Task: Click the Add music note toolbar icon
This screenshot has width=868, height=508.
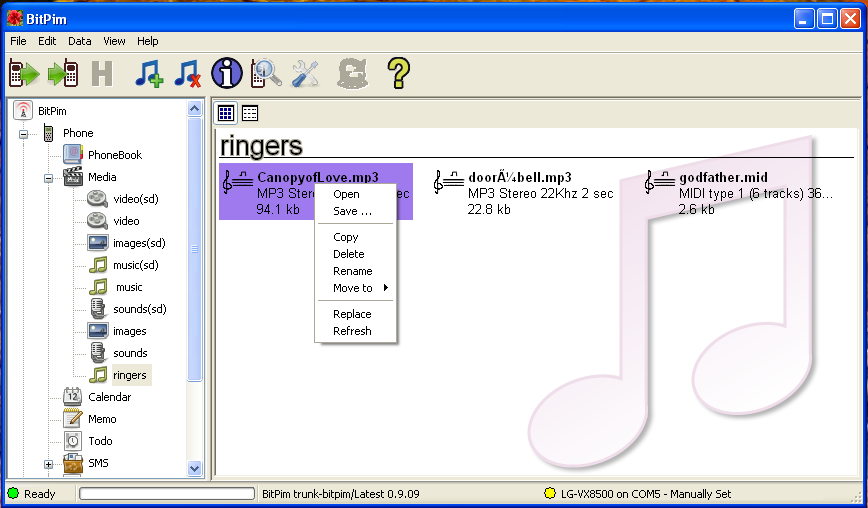Action: [149, 73]
